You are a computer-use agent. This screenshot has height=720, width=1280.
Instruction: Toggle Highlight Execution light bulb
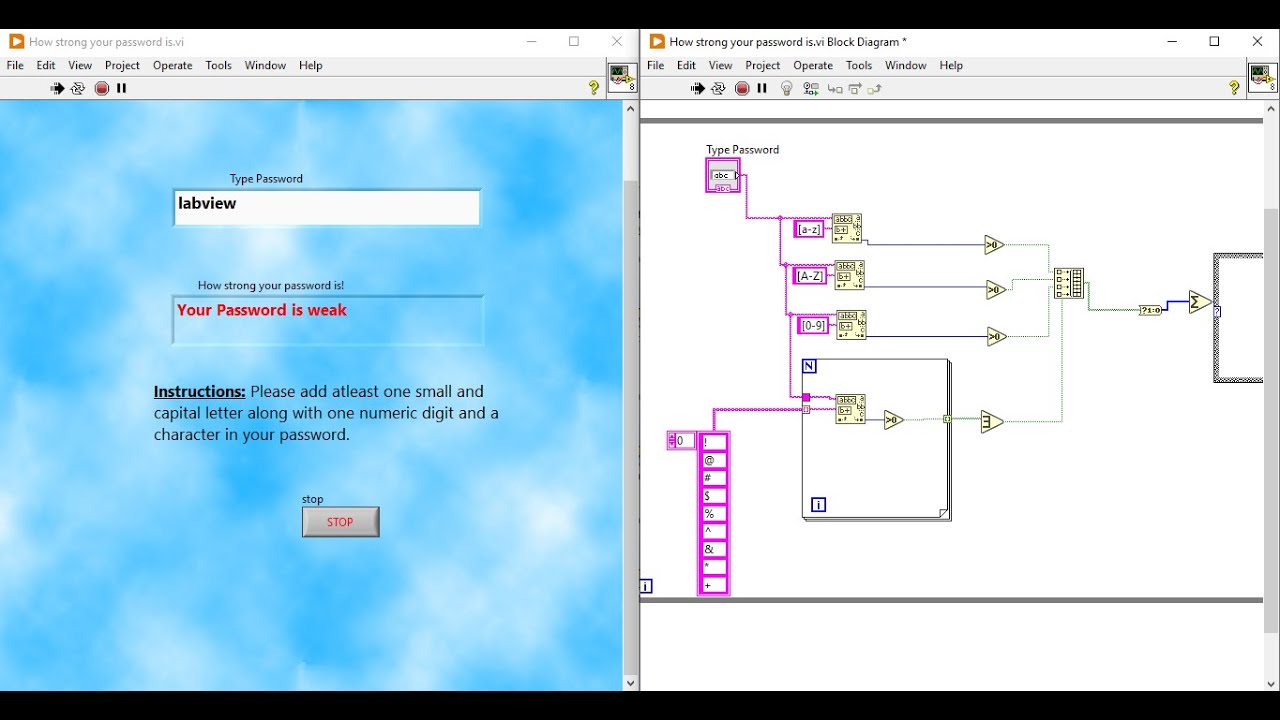click(x=787, y=88)
